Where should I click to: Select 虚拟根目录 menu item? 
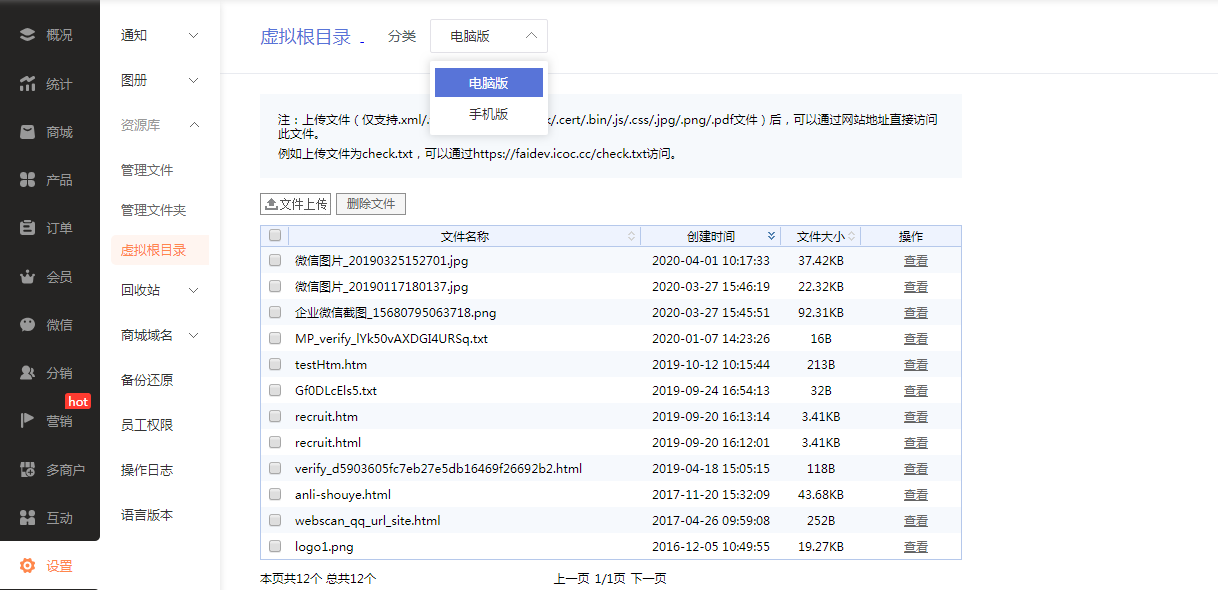pyautogui.click(x=159, y=250)
